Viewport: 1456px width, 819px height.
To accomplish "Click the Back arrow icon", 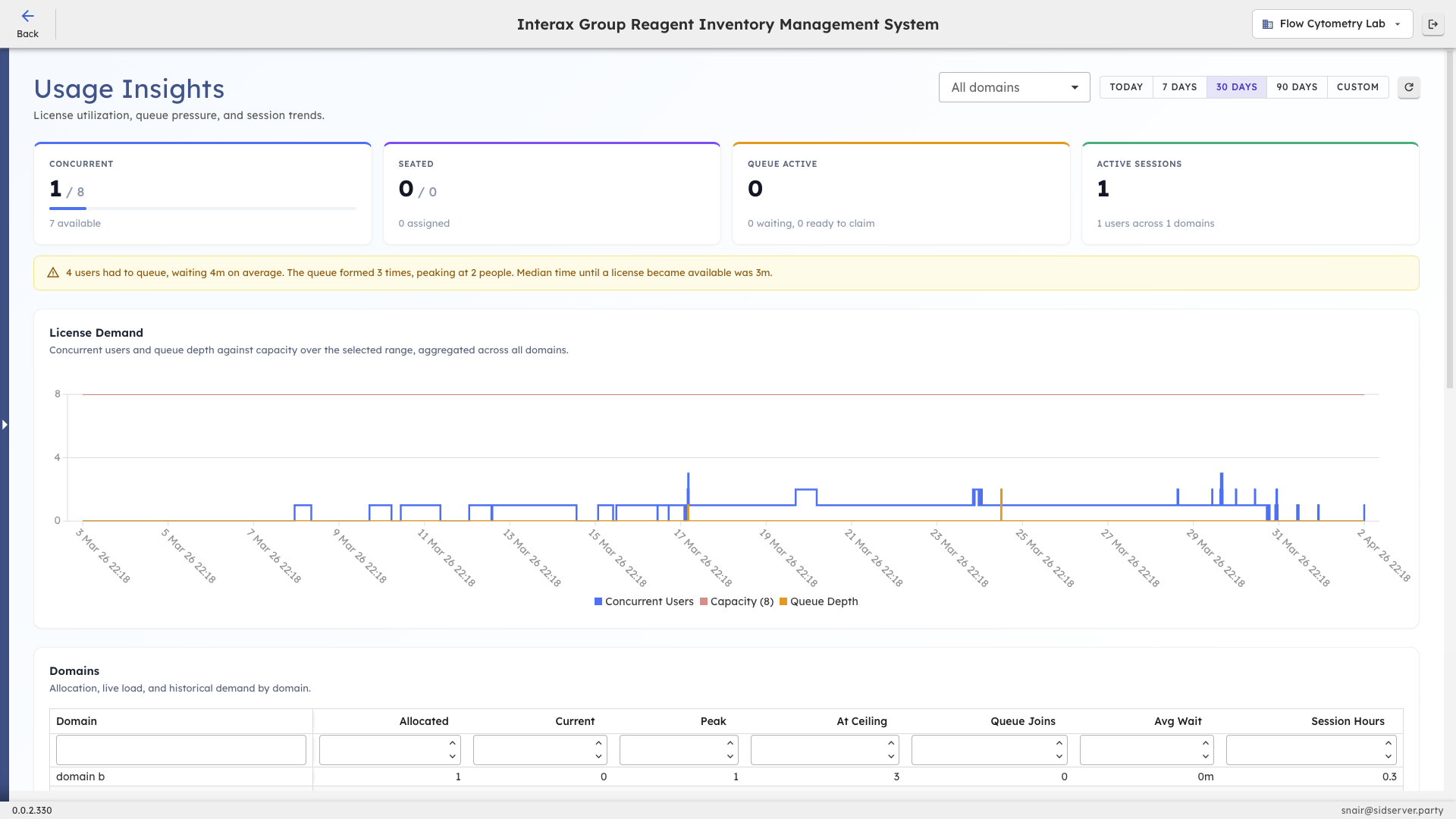I will [28, 17].
